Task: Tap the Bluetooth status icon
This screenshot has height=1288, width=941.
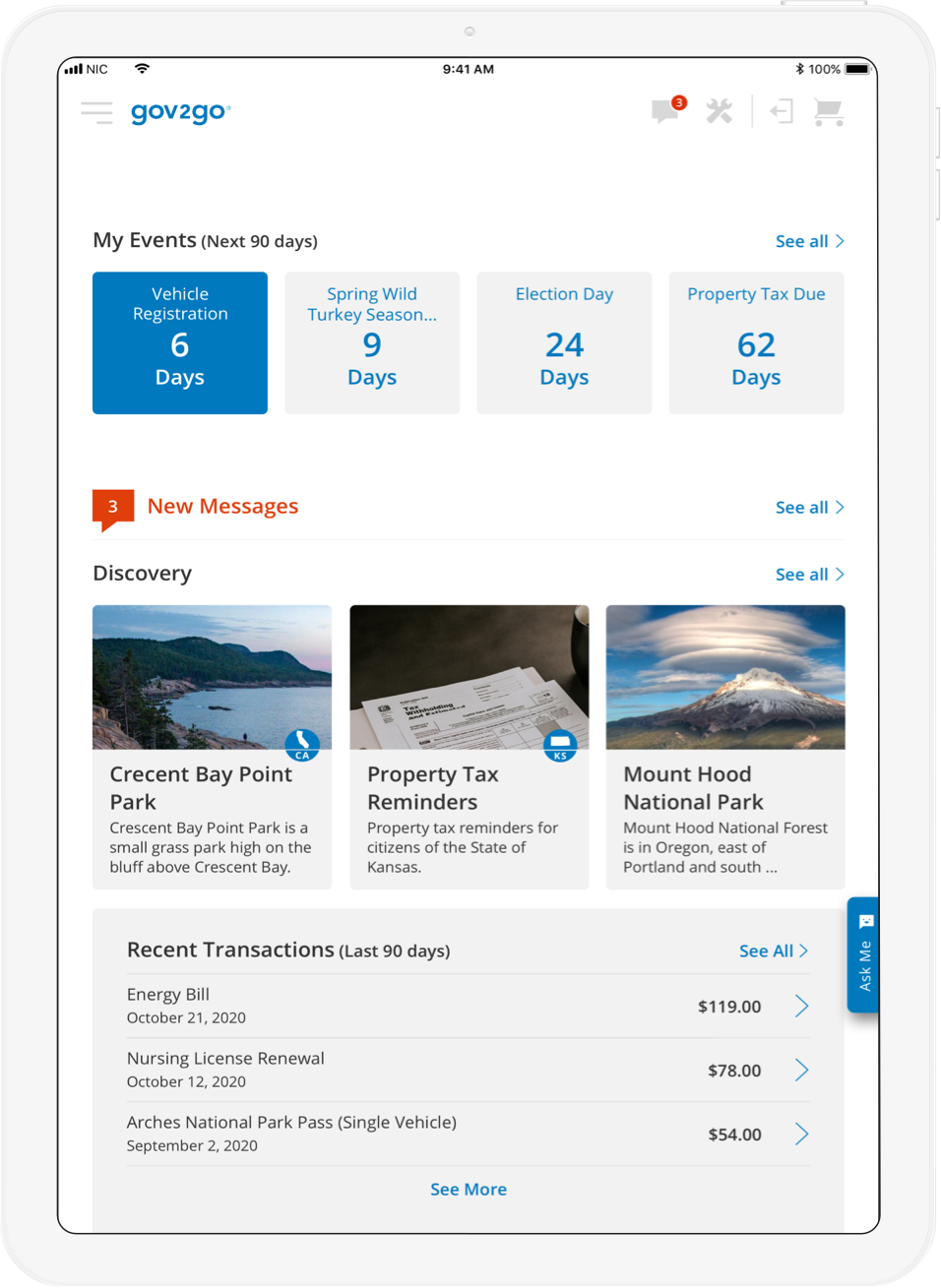Action: pos(799,69)
